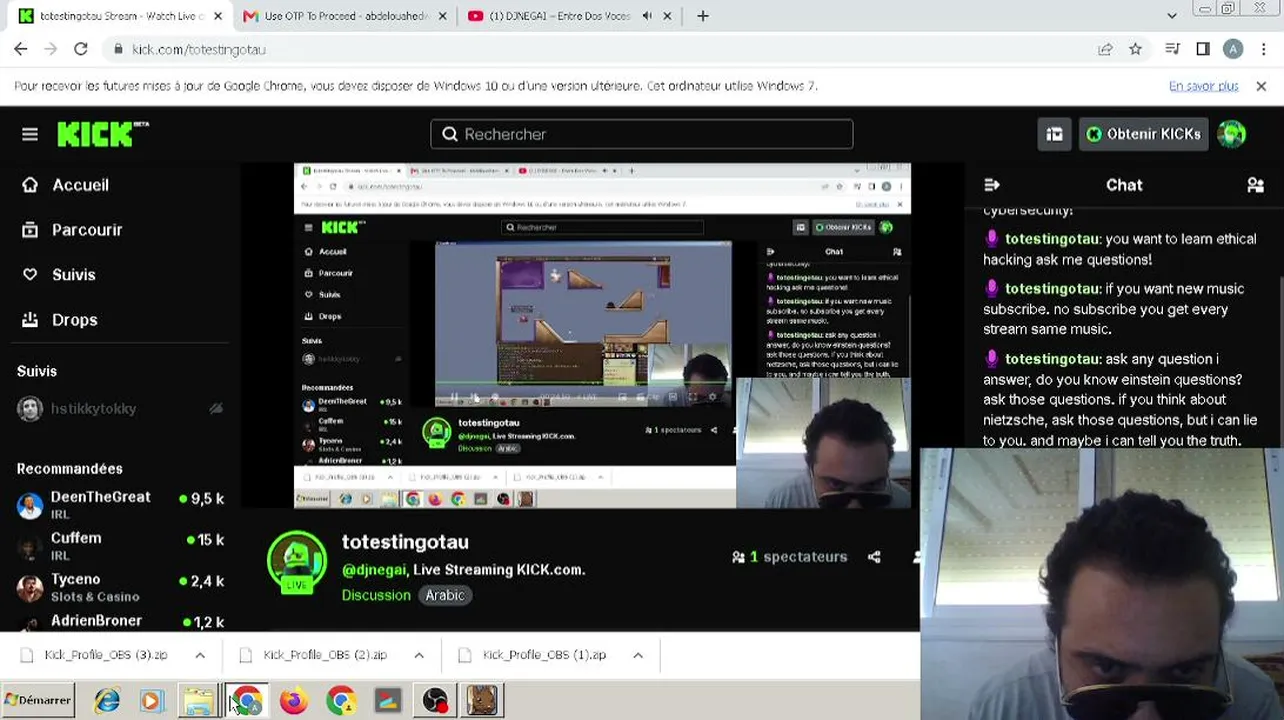The width and height of the screenshot is (1284, 720).
Task: Switch to the DJNEGAI YouTube tab
Action: (561, 16)
